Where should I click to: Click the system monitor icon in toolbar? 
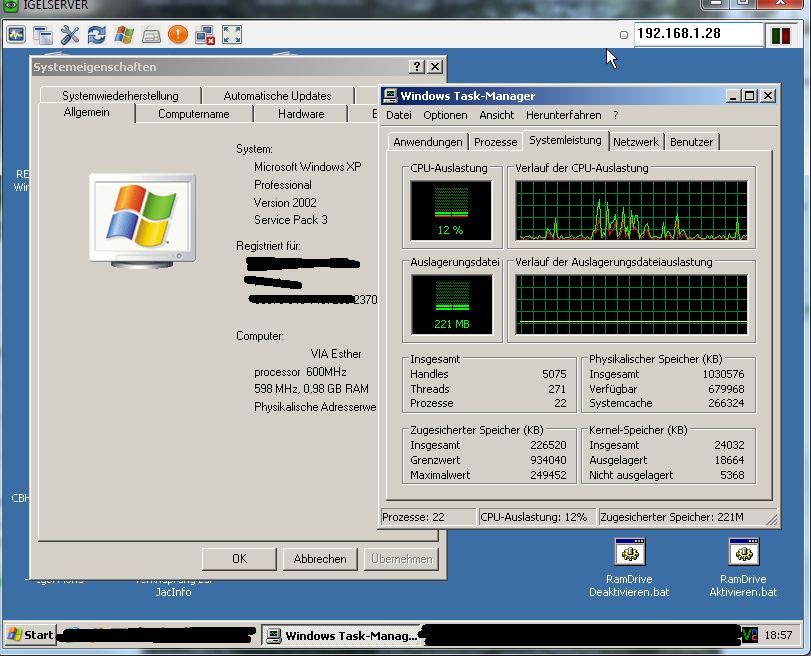click(16, 35)
